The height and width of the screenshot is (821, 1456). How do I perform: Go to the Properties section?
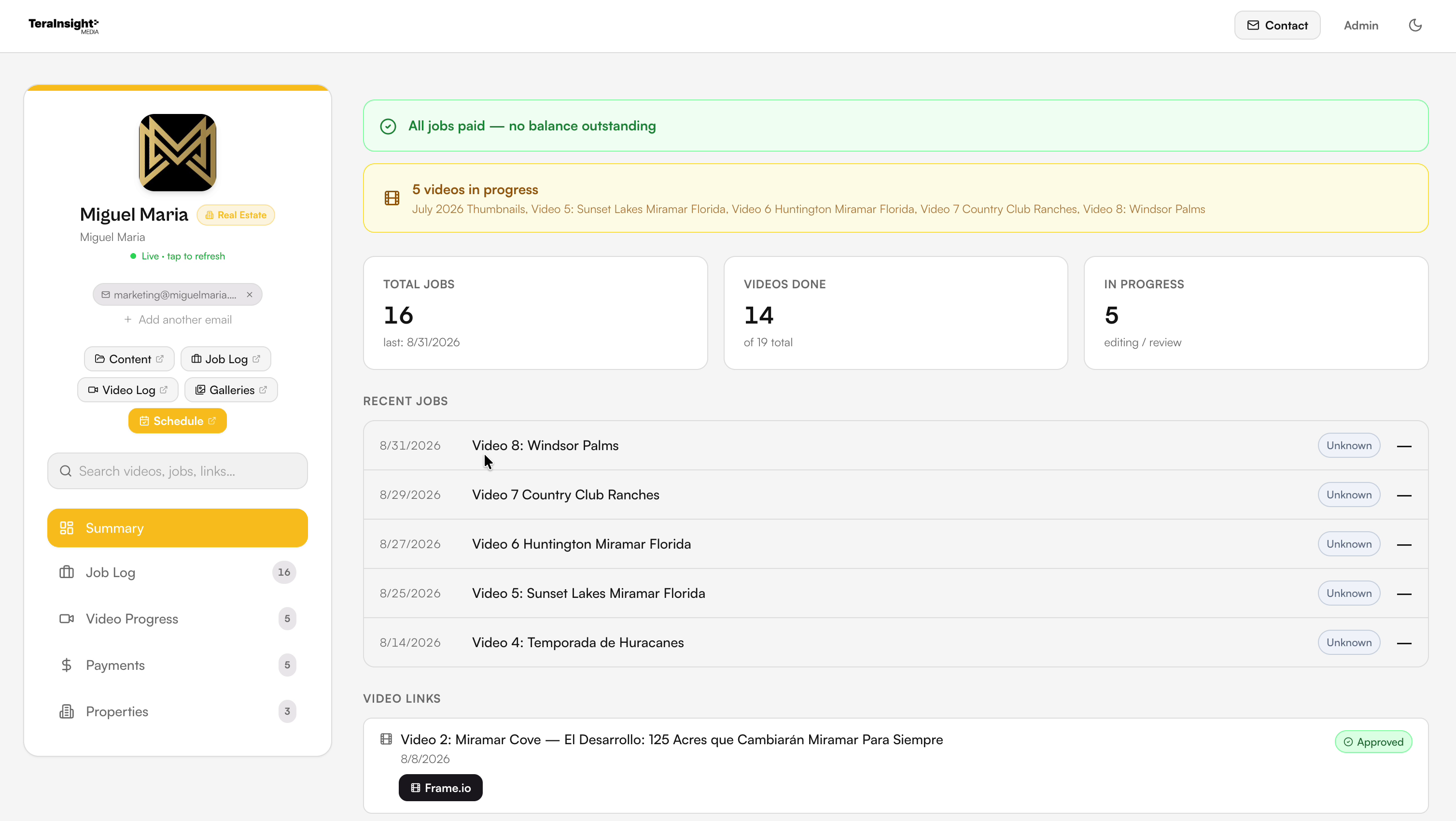click(178, 711)
